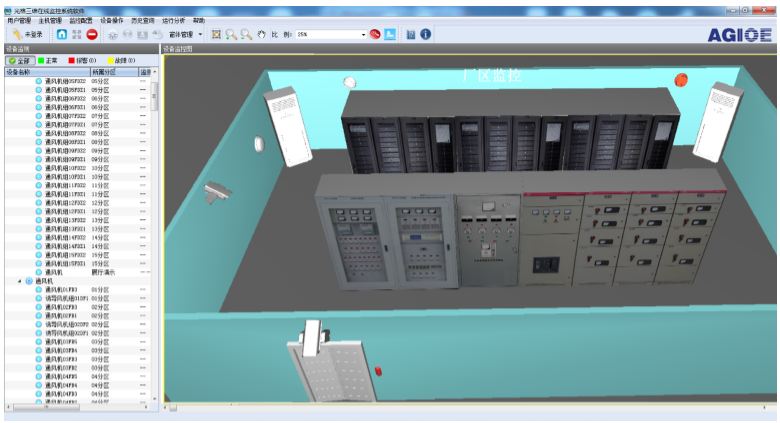Click the blue home view icon

click(x=62, y=34)
